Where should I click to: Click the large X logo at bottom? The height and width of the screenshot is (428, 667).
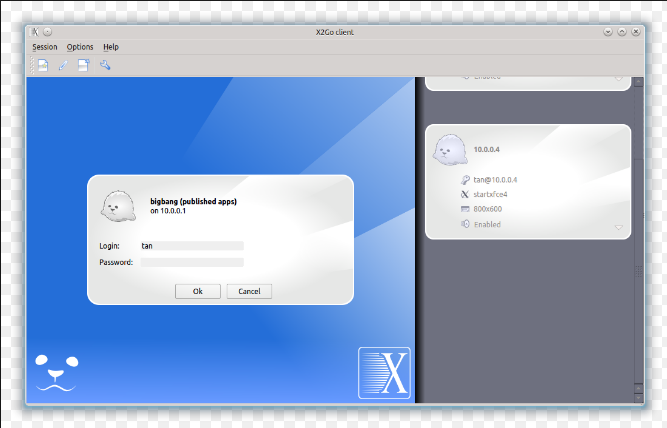click(384, 373)
